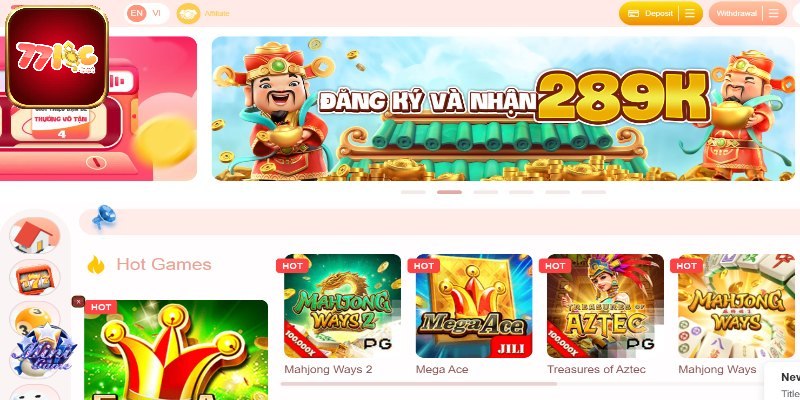This screenshot has height=400, width=800.
Task: Open the Treasures of Aztec game
Action: pyautogui.click(x=605, y=306)
